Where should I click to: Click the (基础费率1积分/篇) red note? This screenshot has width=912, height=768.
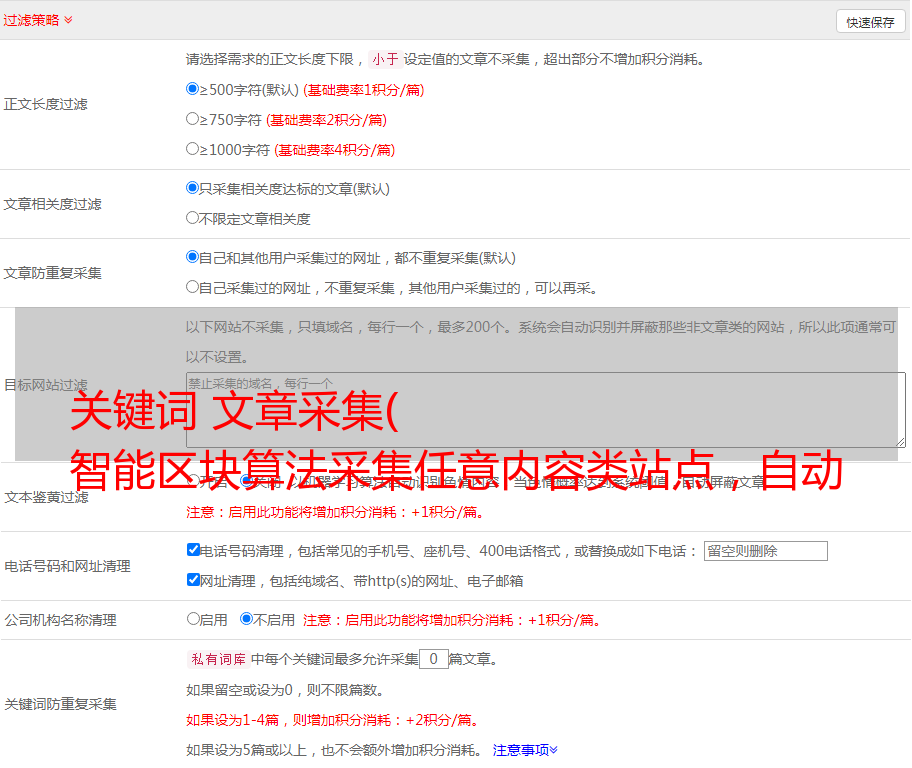364,90
